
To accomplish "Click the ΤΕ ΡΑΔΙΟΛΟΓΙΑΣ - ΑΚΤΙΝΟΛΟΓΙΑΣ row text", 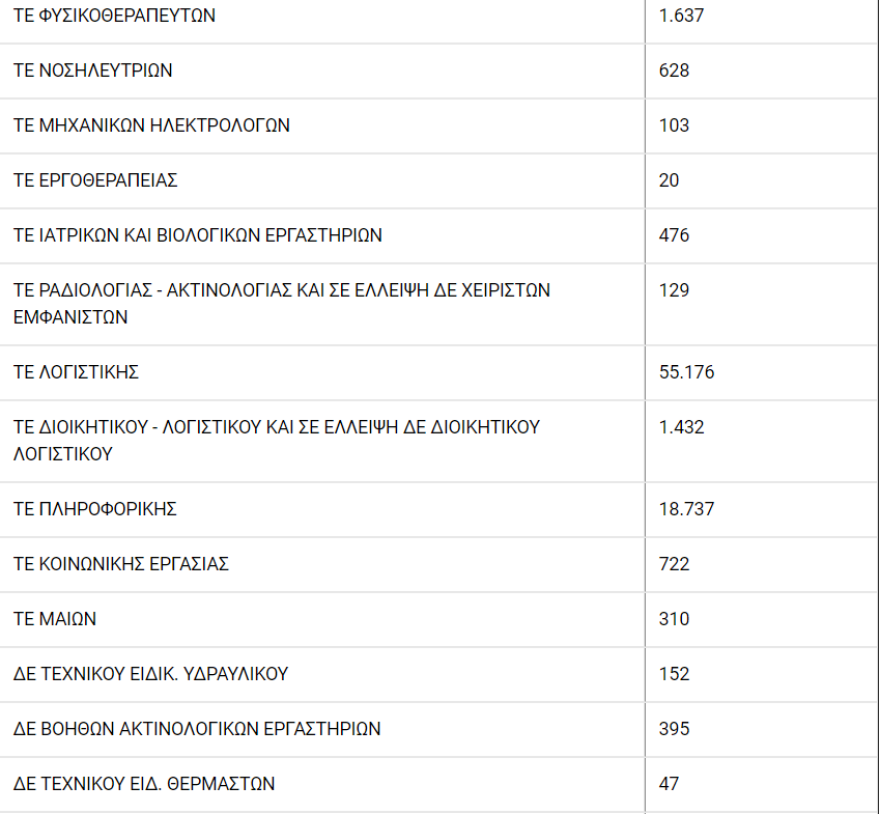I will tap(281, 291).
